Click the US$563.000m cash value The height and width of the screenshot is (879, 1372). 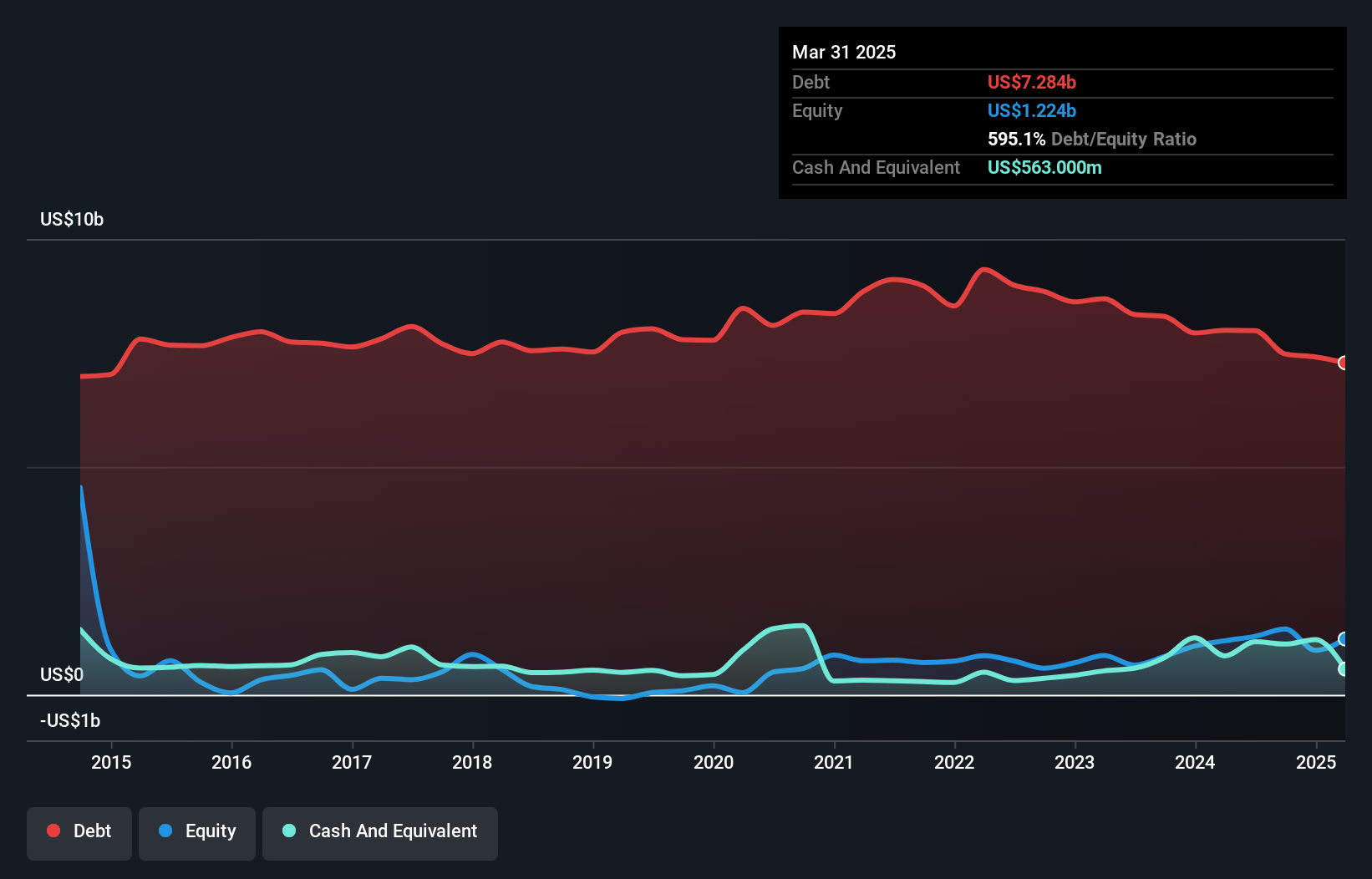[1044, 167]
